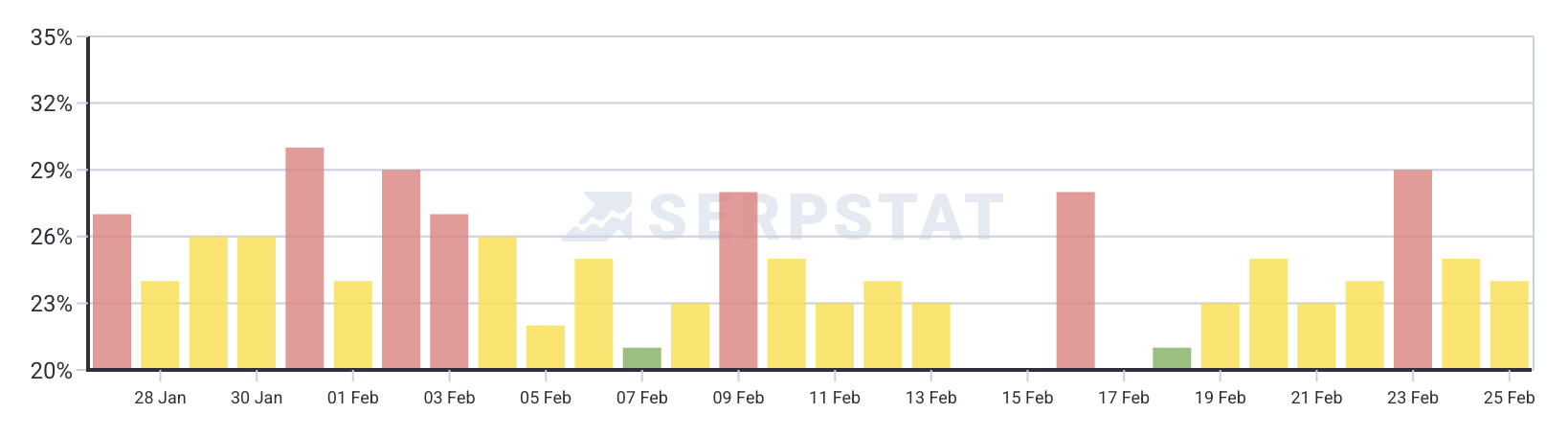The width and height of the screenshot is (1568, 437).
Task: Click the 35% y-axis label
Action: point(52,37)
